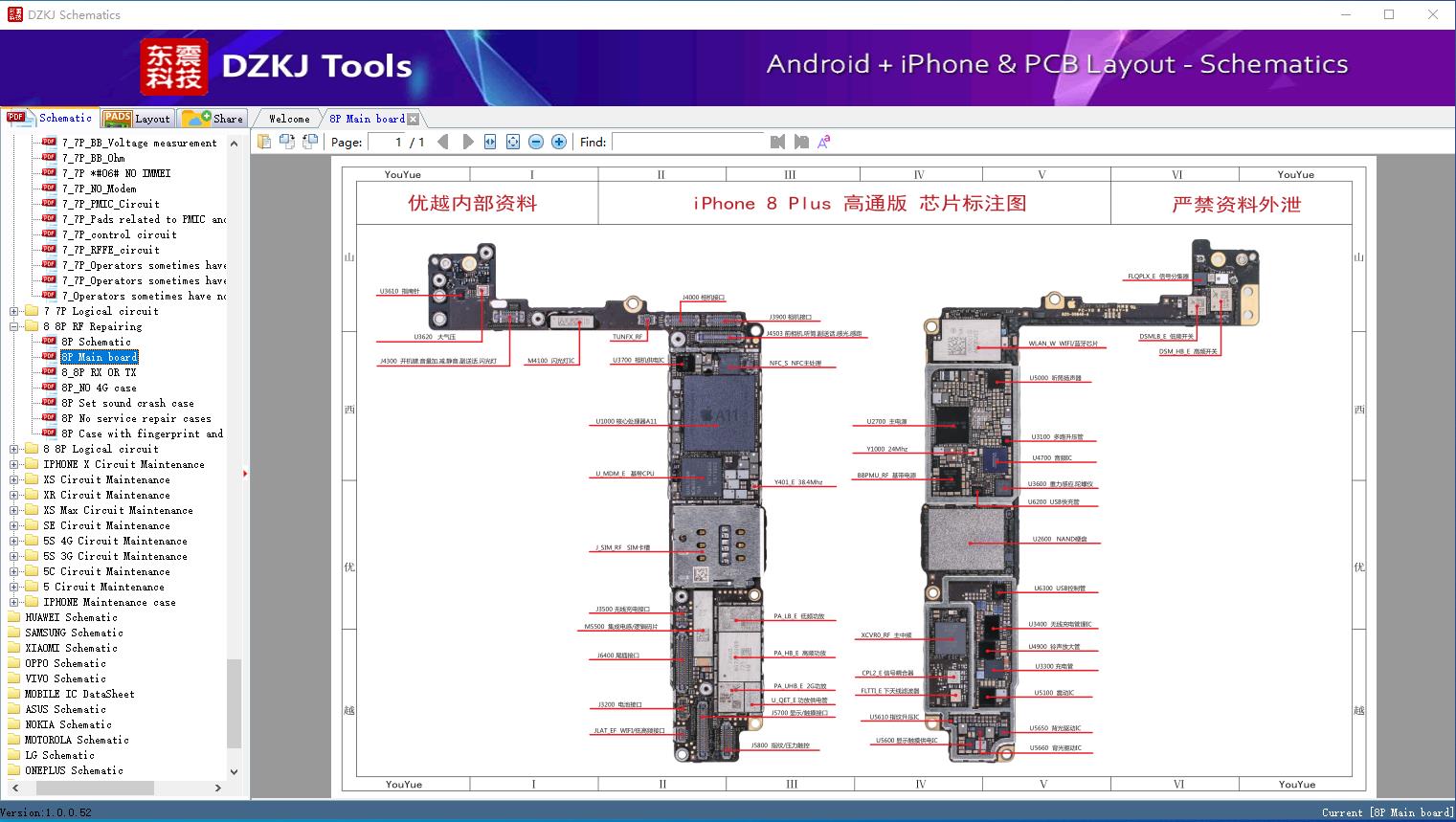This screenshot has height=822, width=1456.
Task: Click PDF icon of 7_7P_PMIC_Circuit
Action: click(49, 203)
